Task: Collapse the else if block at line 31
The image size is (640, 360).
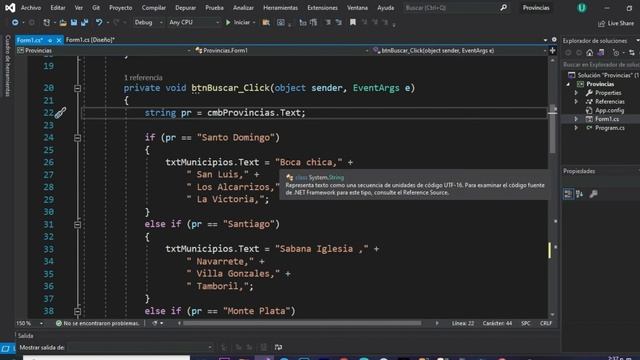Action: coord(78,224)
